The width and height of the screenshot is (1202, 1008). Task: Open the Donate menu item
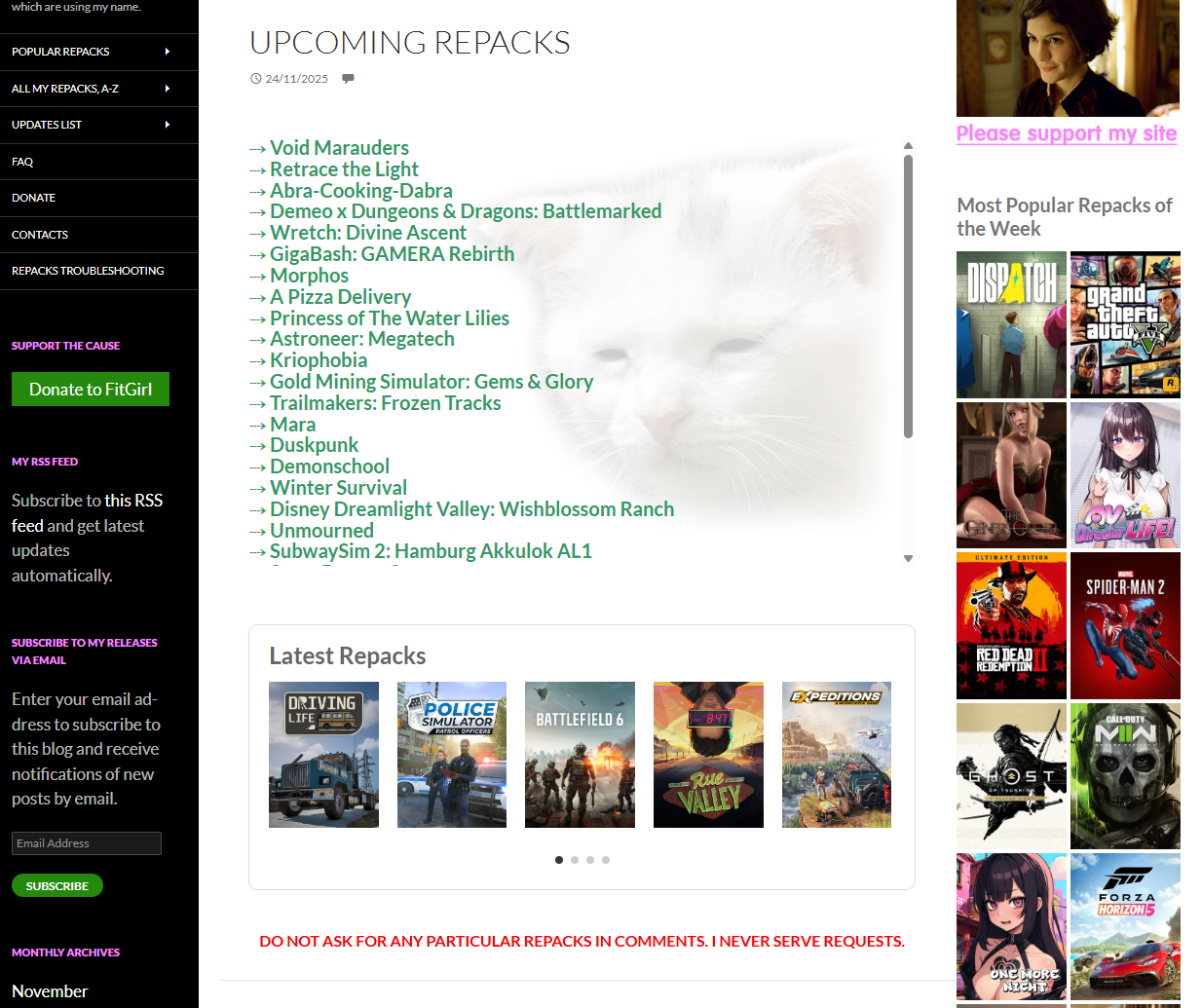pos(33,198)
